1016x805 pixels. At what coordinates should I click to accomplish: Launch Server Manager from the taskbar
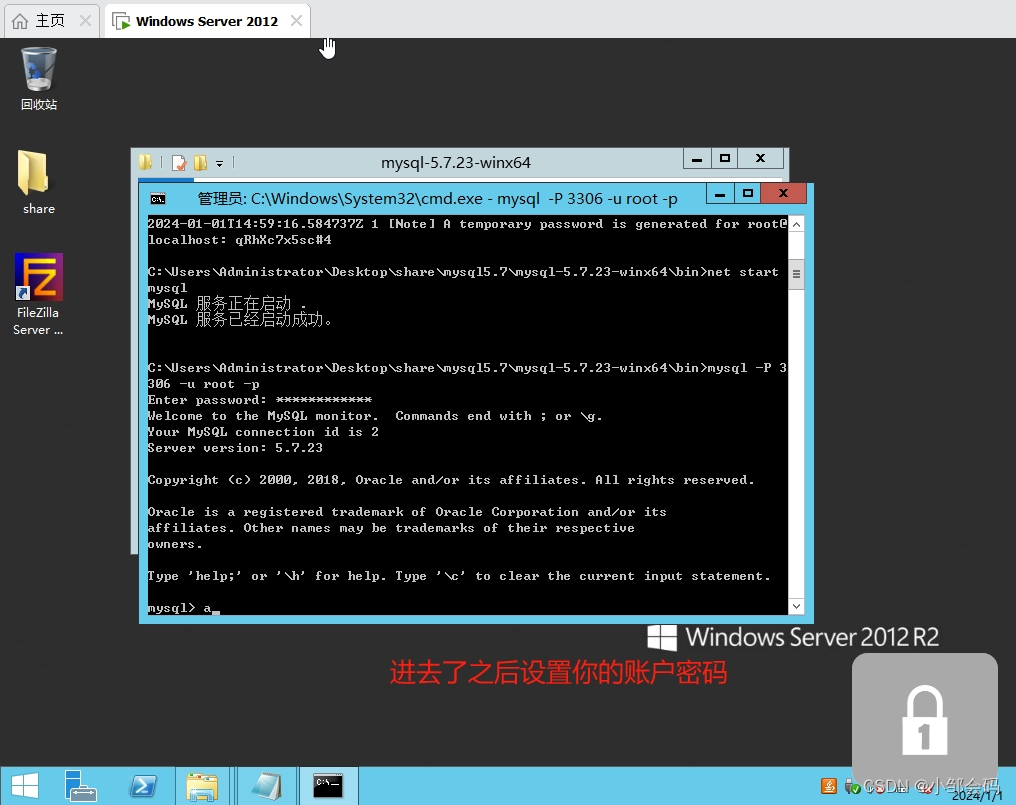(x=81, y=786)
